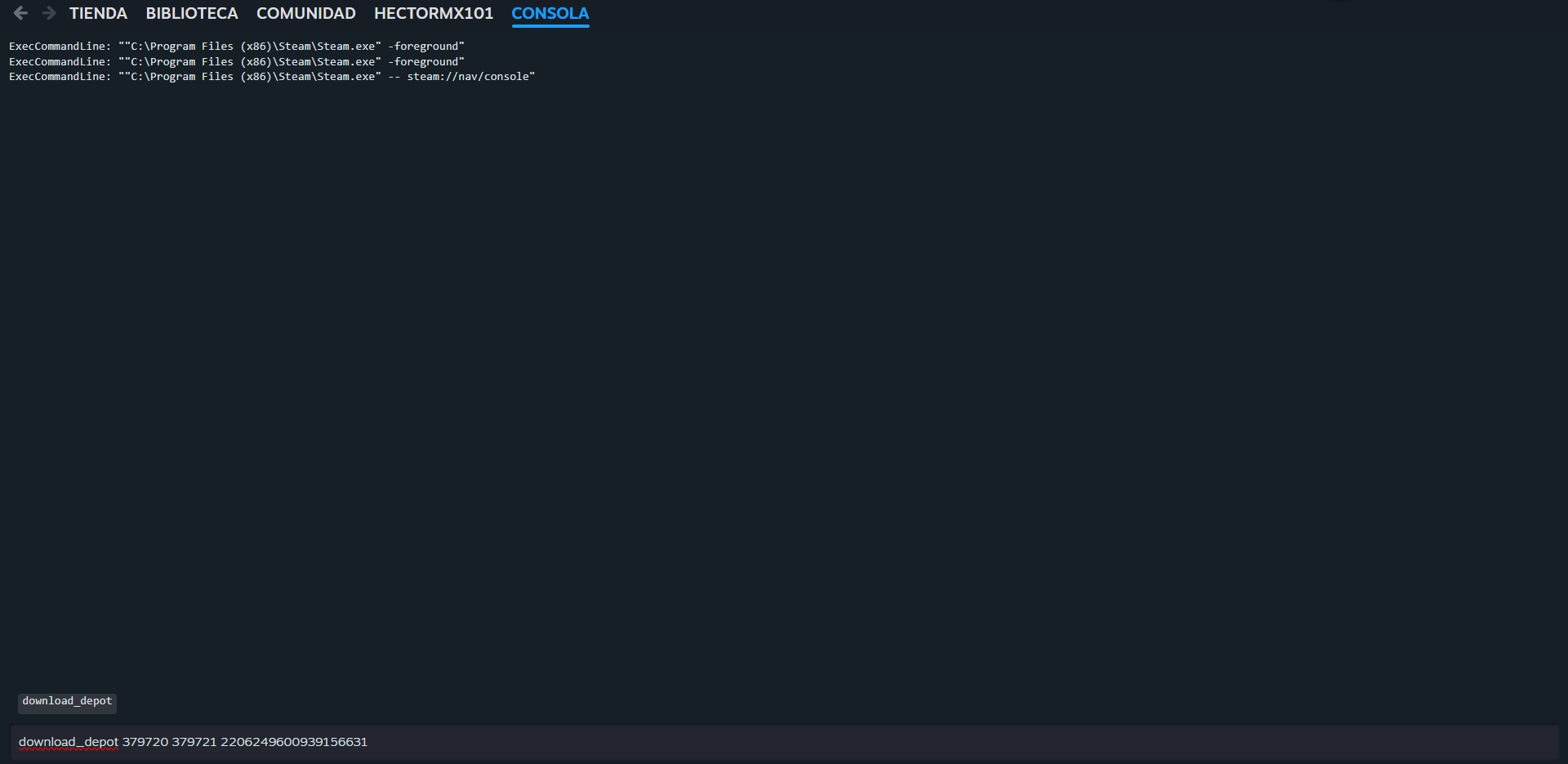
Task: Click the first ExecCommandLine output line
Action: [x=237, y=47]
